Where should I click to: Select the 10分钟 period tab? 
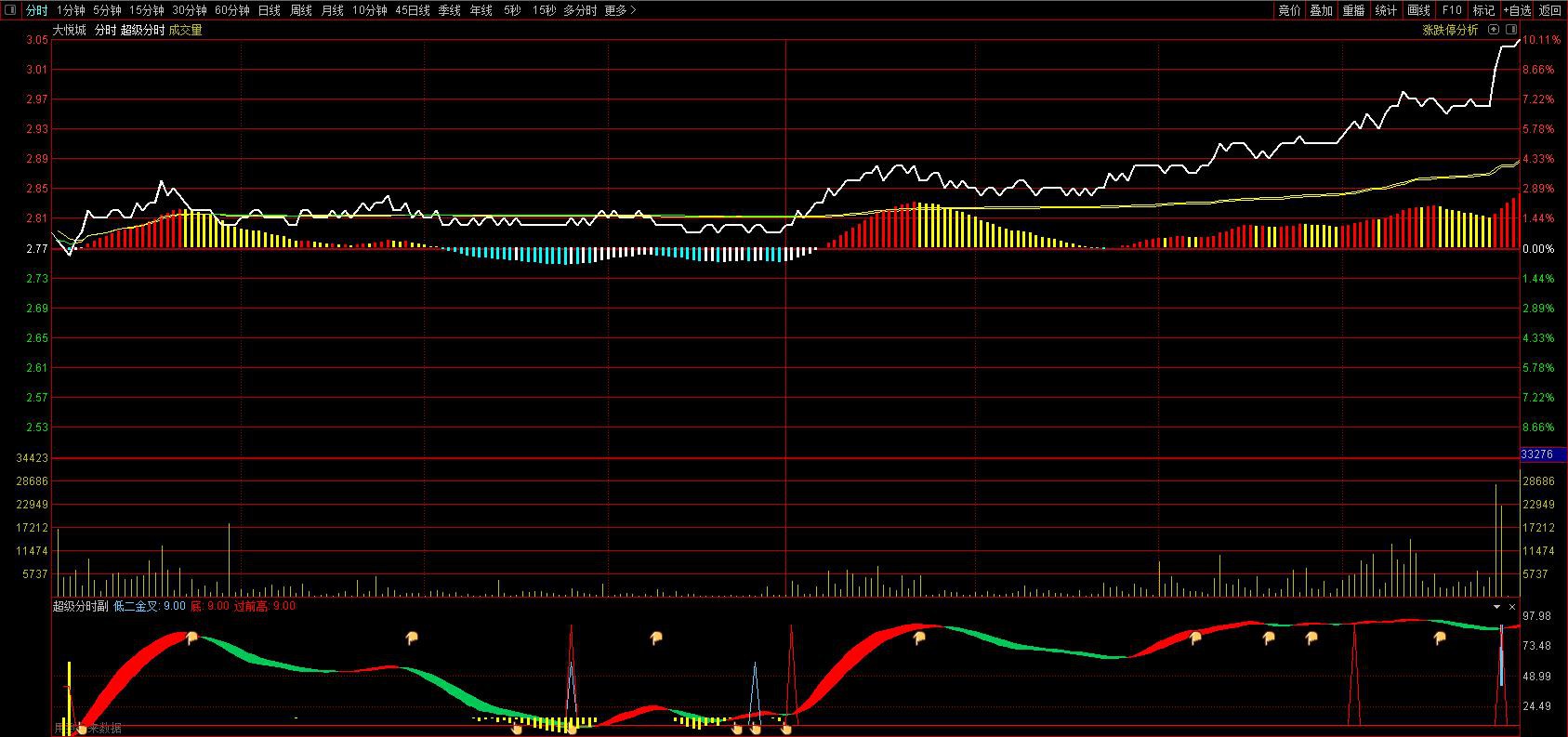pyautogui.click(x=370, y=10)
